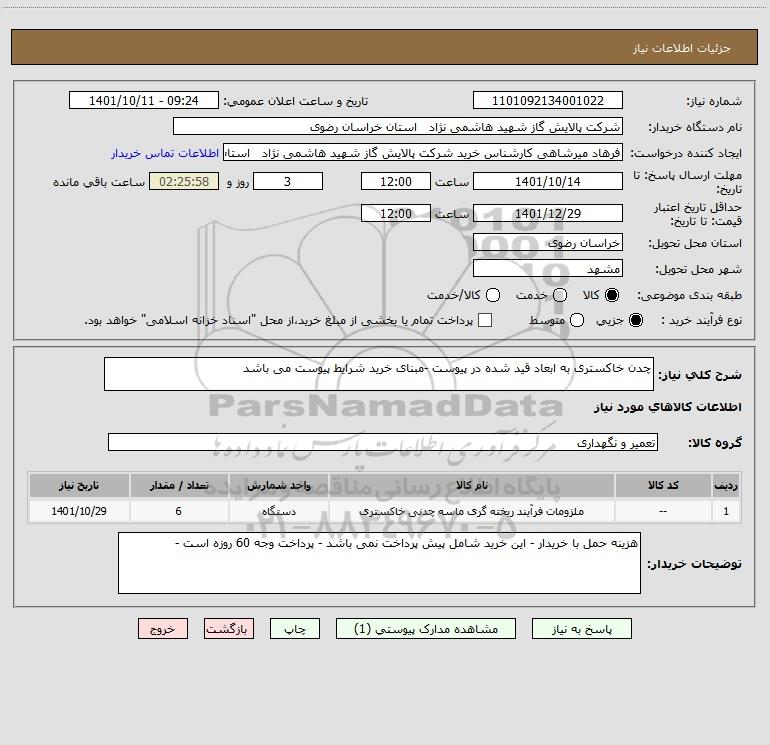Image resolution: width=770 pixels, height=745 pixels.
Task: Click the need date cell 1401/10/29
Action: [x=79, y=511]
